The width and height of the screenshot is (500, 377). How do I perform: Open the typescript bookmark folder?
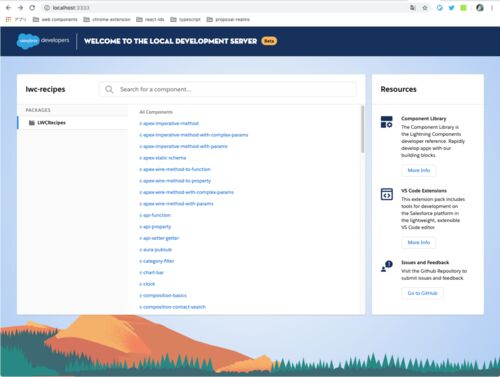(x=185, y=19)
